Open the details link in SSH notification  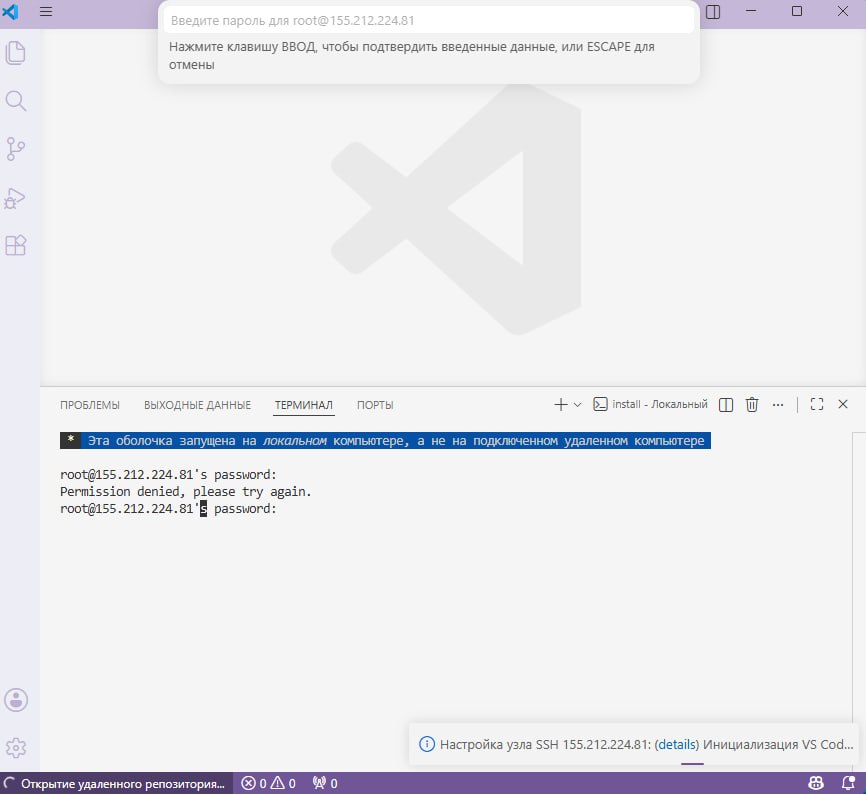[677, 744]
